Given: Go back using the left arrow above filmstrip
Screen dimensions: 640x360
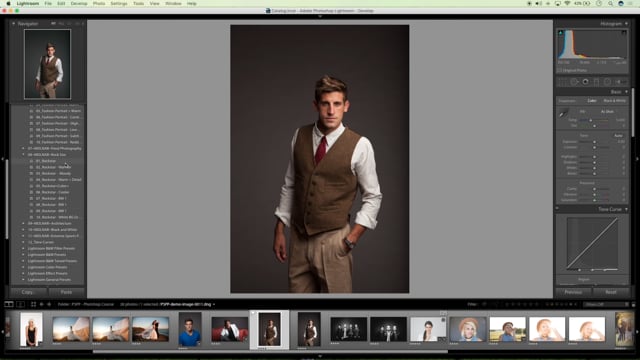Looking at the screenshot, I should [x=42, y=304].
